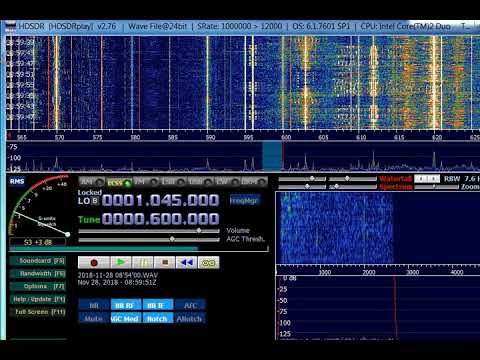
Task: Pause playback of the WAV file
Action: [143, 263]
